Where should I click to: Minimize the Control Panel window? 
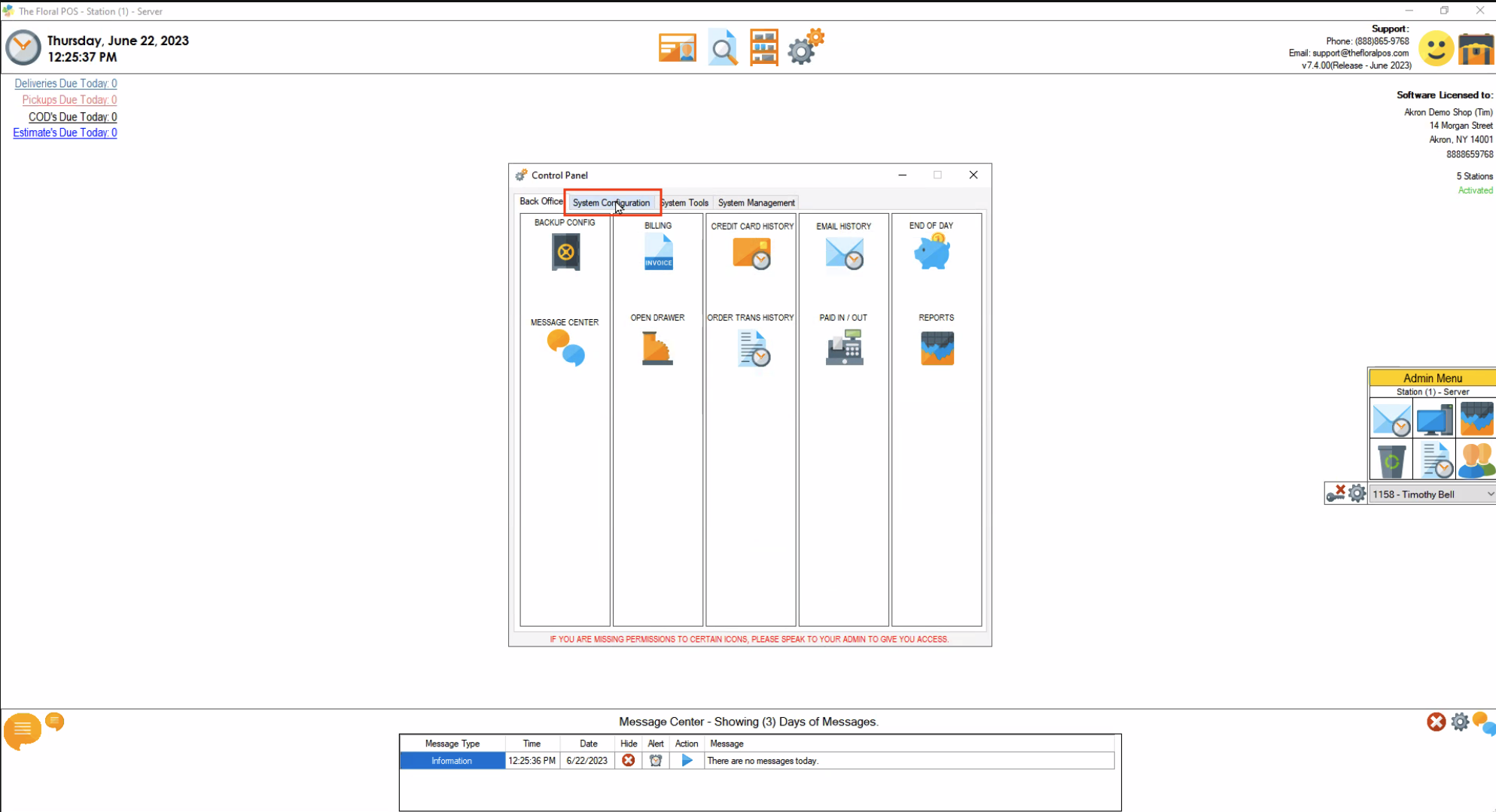tap(902, 175)
